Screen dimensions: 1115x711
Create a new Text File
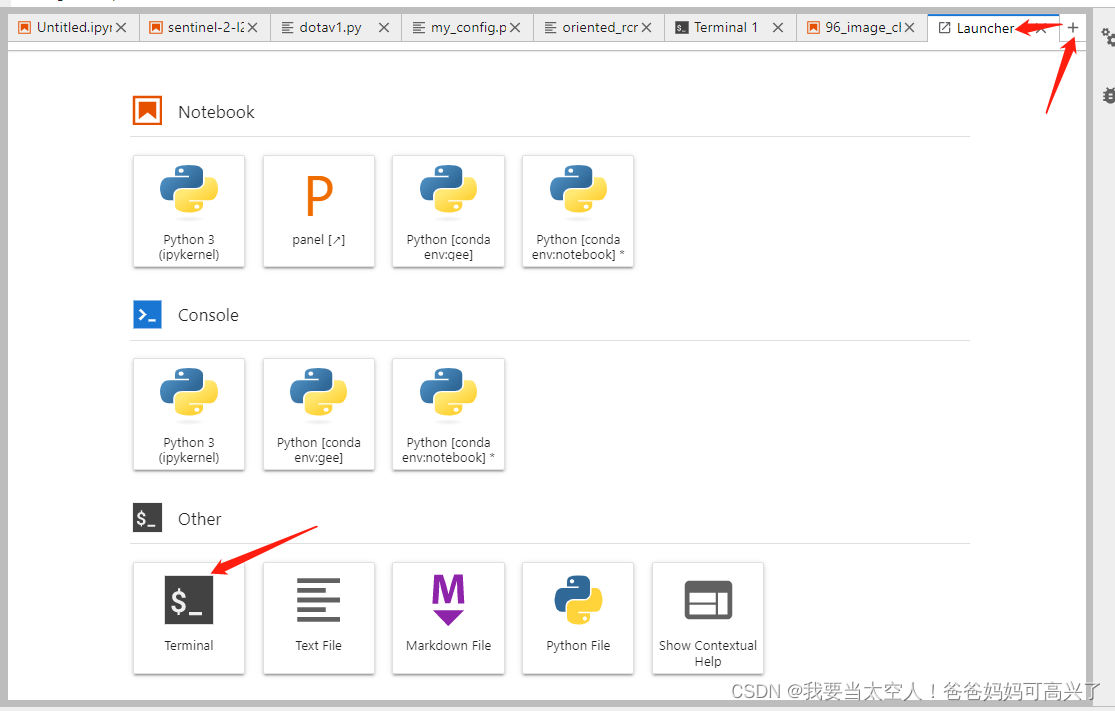pos(319,618)
